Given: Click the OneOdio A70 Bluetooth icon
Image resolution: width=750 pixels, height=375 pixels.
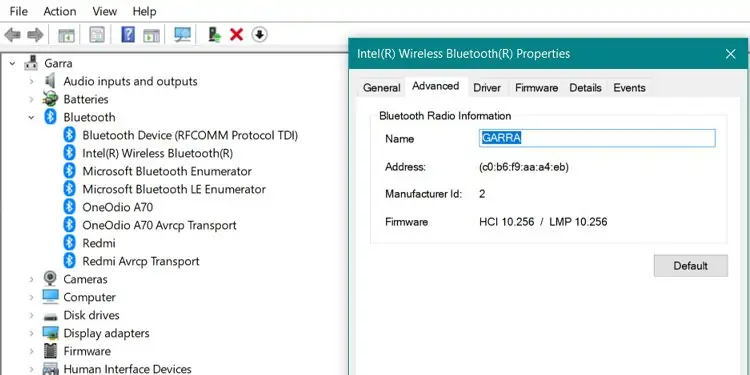Looking at the screenshot, I should click(69, 207).
